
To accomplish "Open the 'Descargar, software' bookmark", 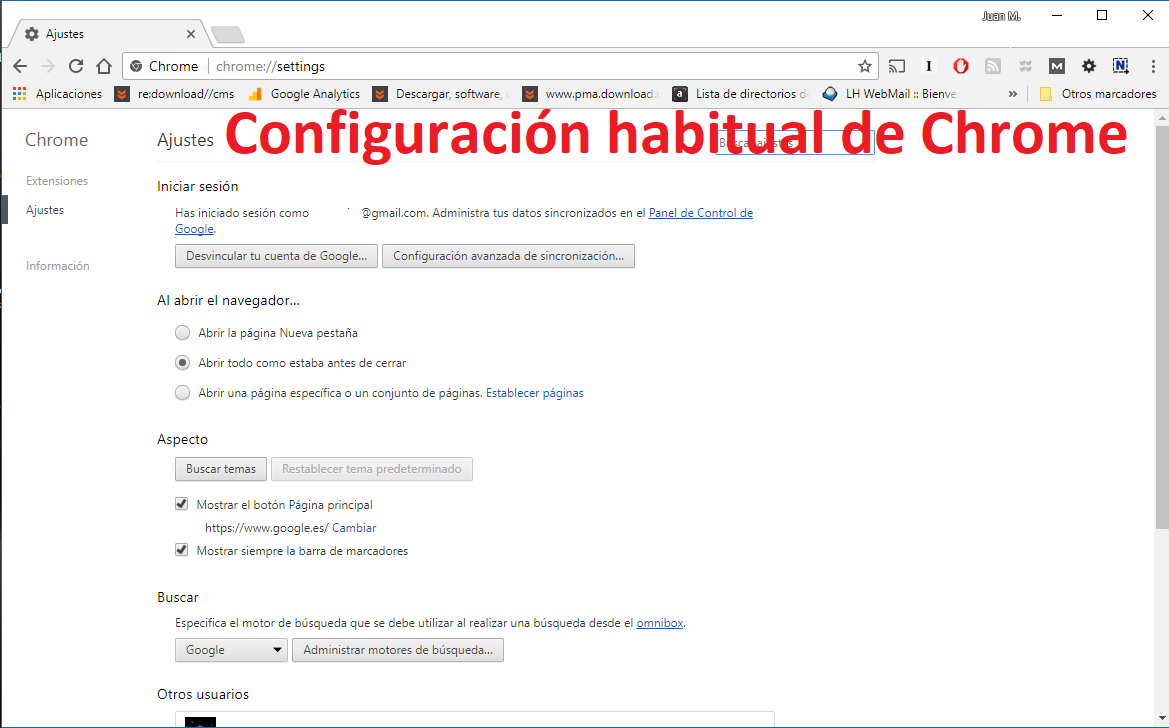I will click(441, 94).
